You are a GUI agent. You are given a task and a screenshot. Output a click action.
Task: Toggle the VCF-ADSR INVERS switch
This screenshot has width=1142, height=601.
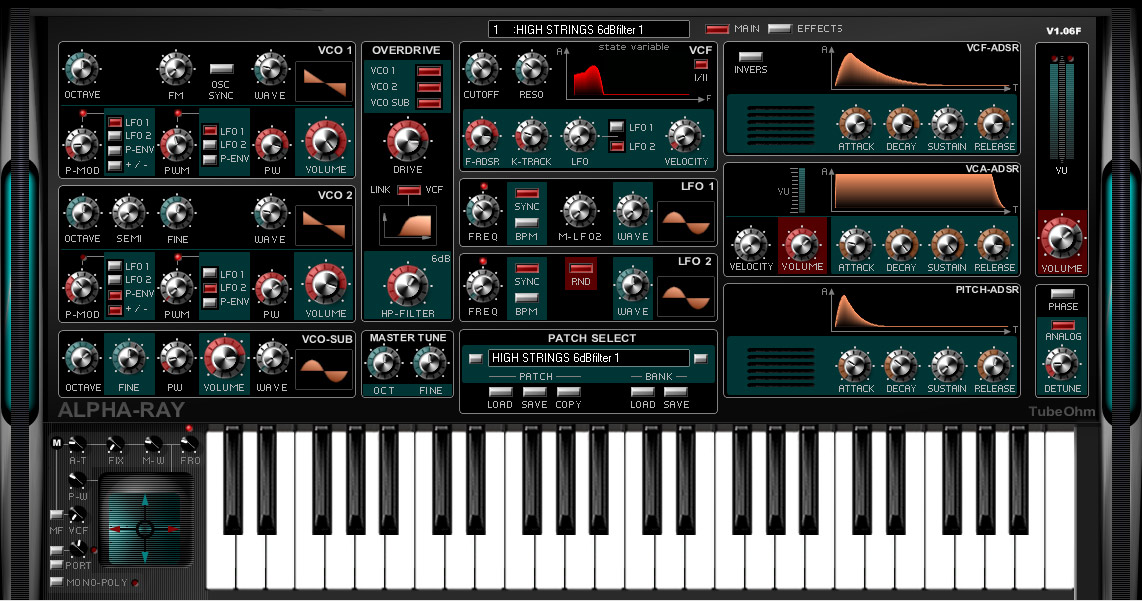tap(750, 57)
